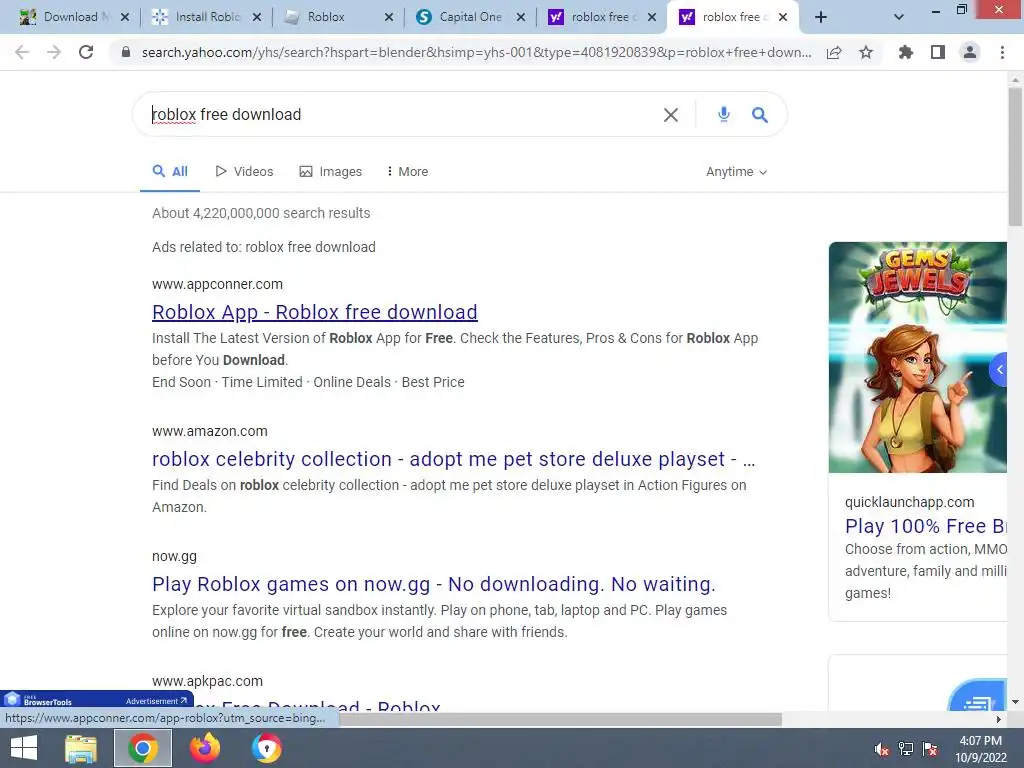Start voice search with microphone icon
1024x768 pixels.
[724, 114]
